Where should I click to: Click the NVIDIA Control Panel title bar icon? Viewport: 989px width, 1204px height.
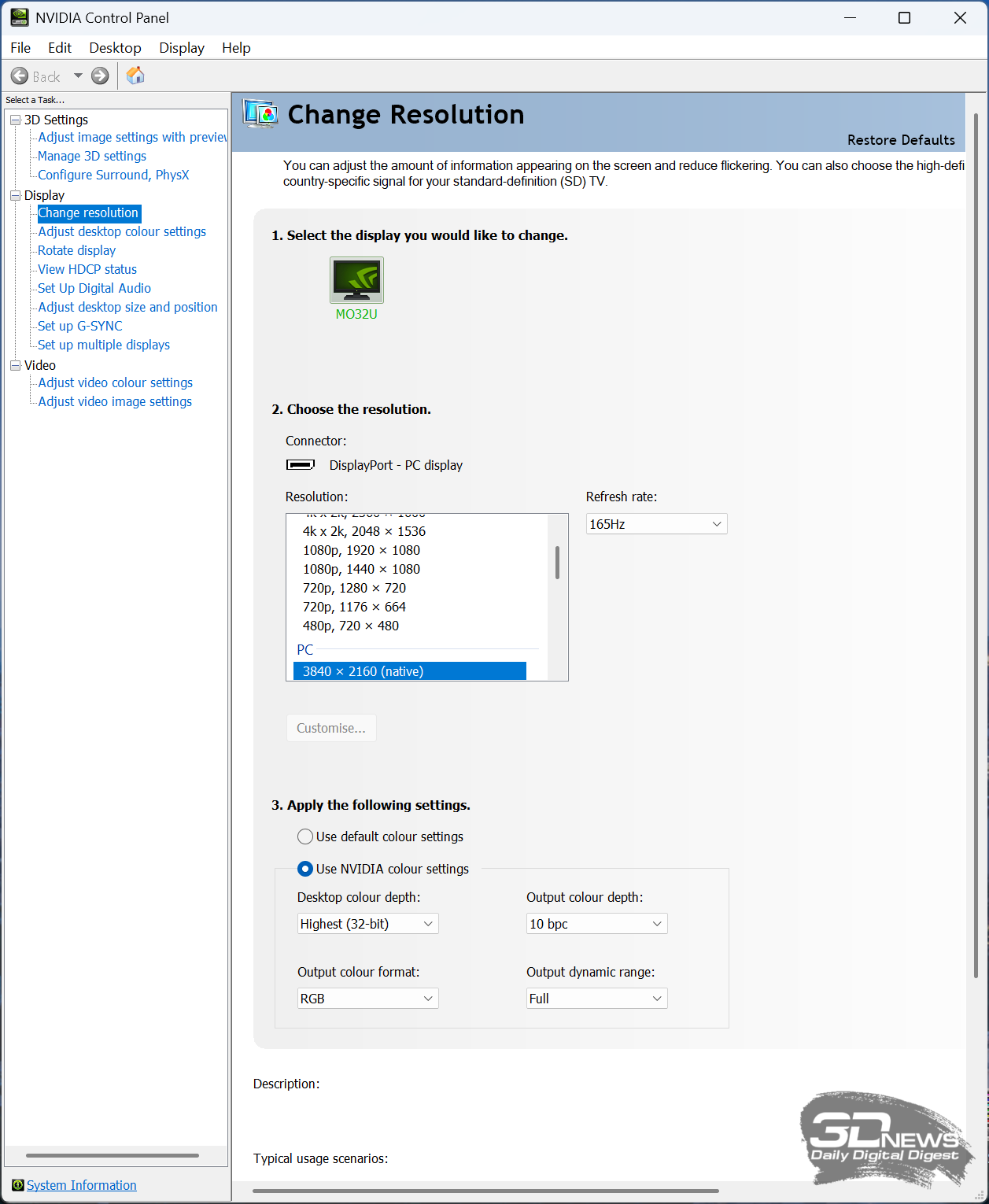[x=20, y=17]
